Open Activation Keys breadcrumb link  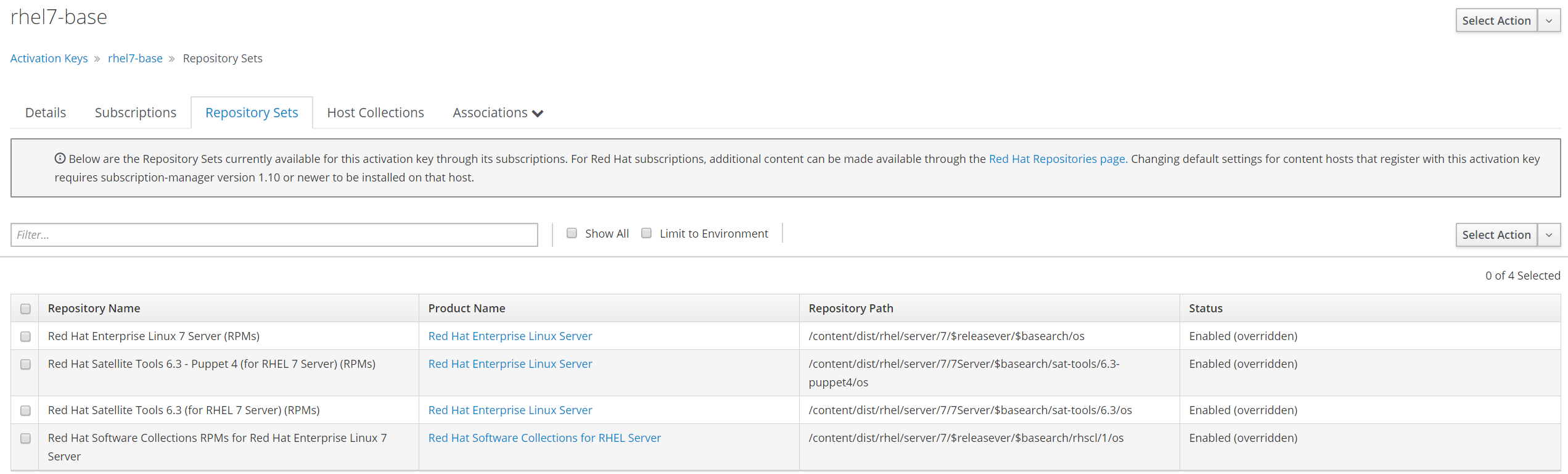(49, 58)
